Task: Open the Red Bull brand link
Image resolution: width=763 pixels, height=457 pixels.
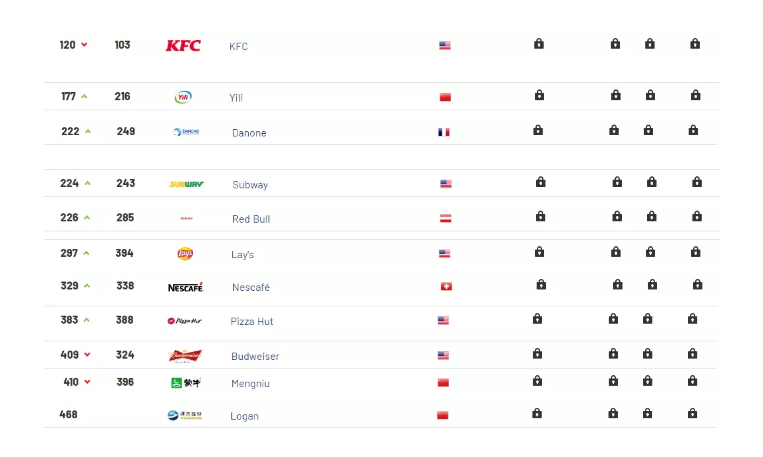Action: (x=251, y=219)
